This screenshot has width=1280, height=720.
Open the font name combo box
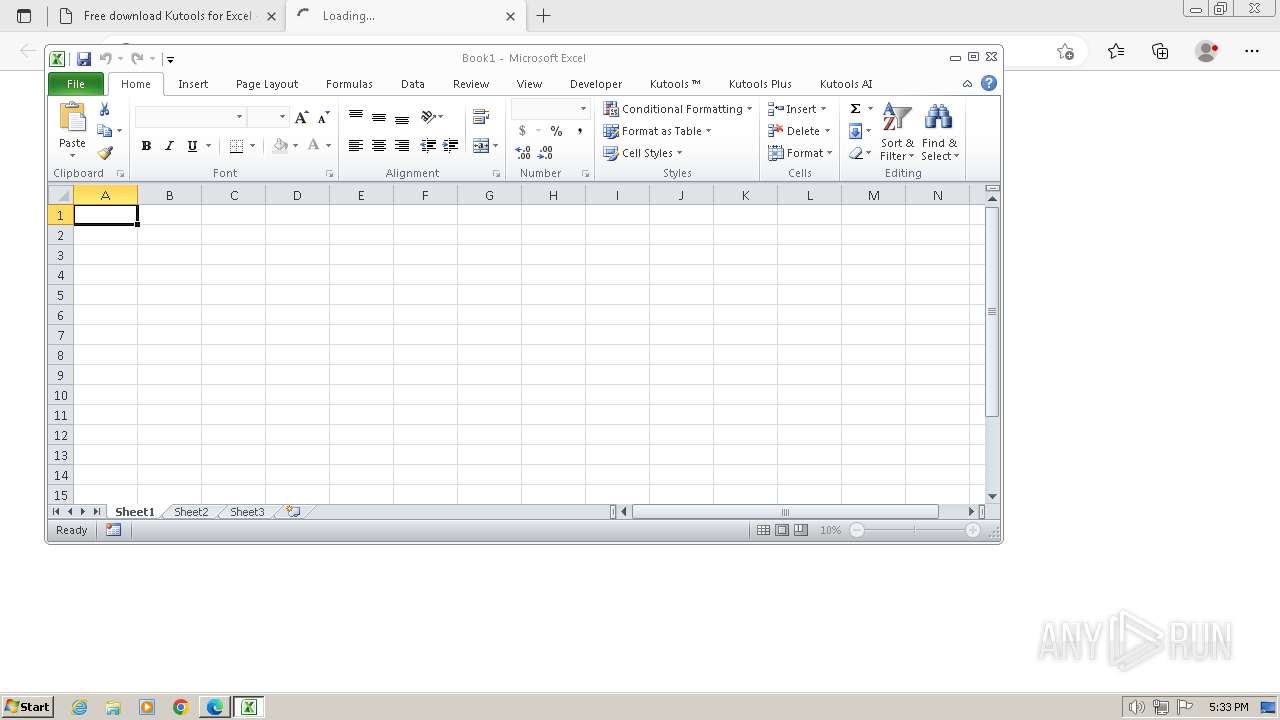coord(190,117)
